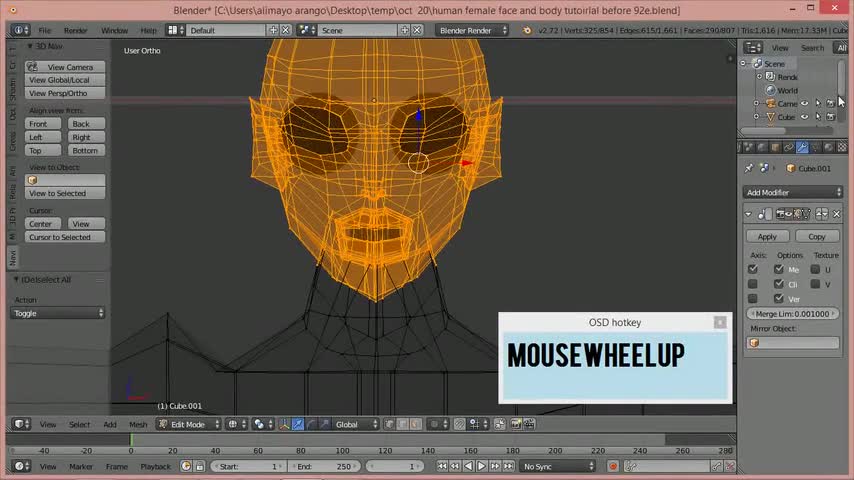Open the Blender Render engine dropdown
854x480 pixels.
click(x=471, y=30)
